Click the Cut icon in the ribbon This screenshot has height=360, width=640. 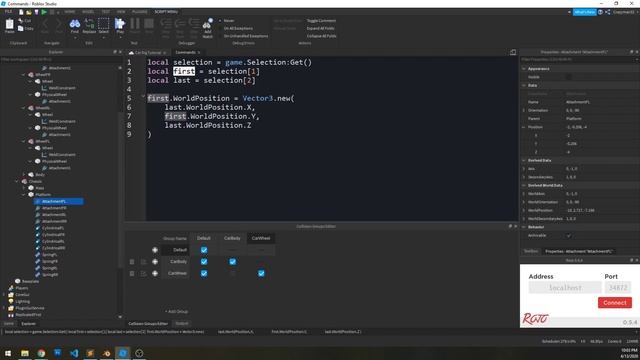coord(20,20)
